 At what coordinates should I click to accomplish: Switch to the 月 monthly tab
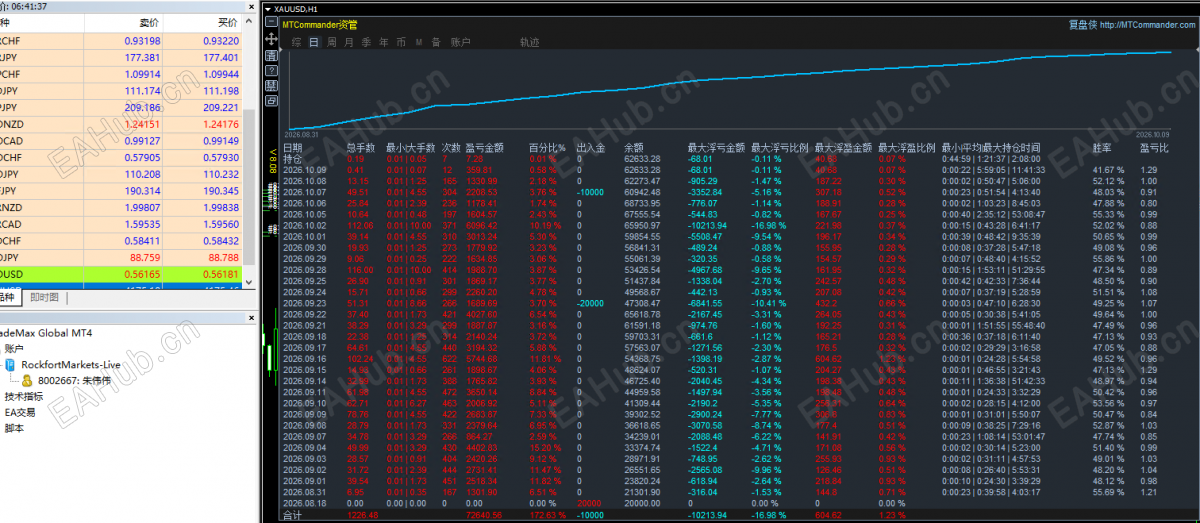point(348,42)
